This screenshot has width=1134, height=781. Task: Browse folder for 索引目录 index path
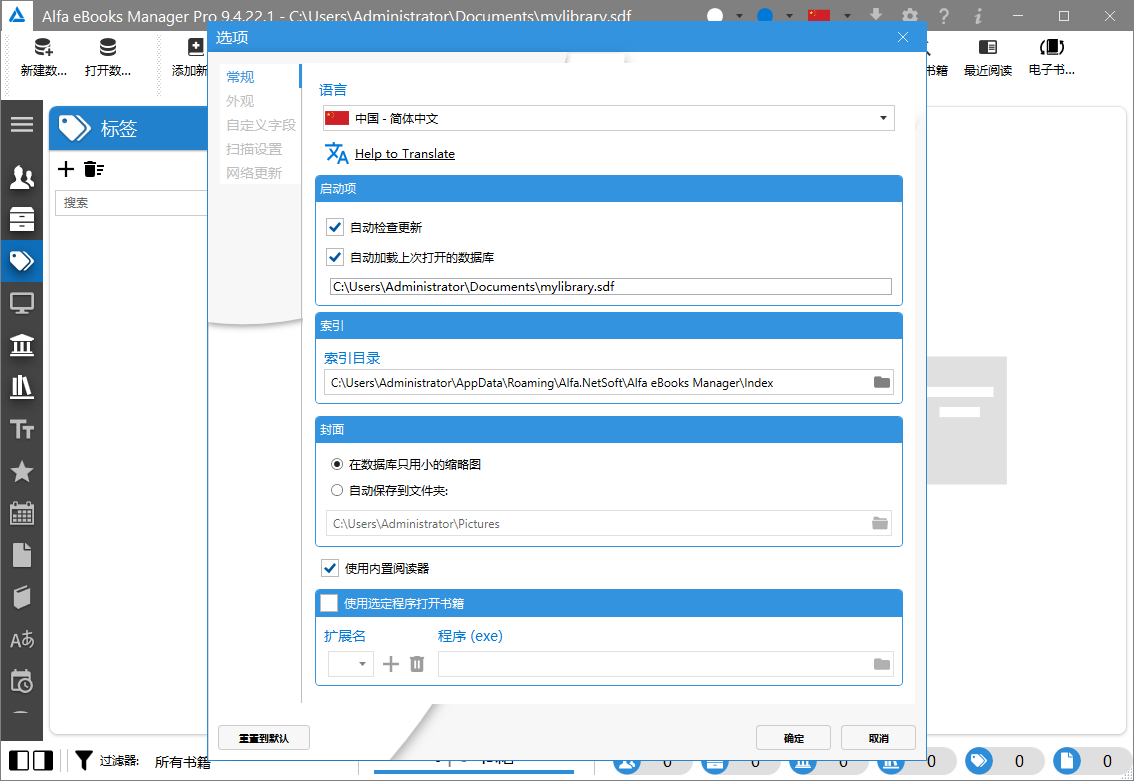(x=882, y=383)
